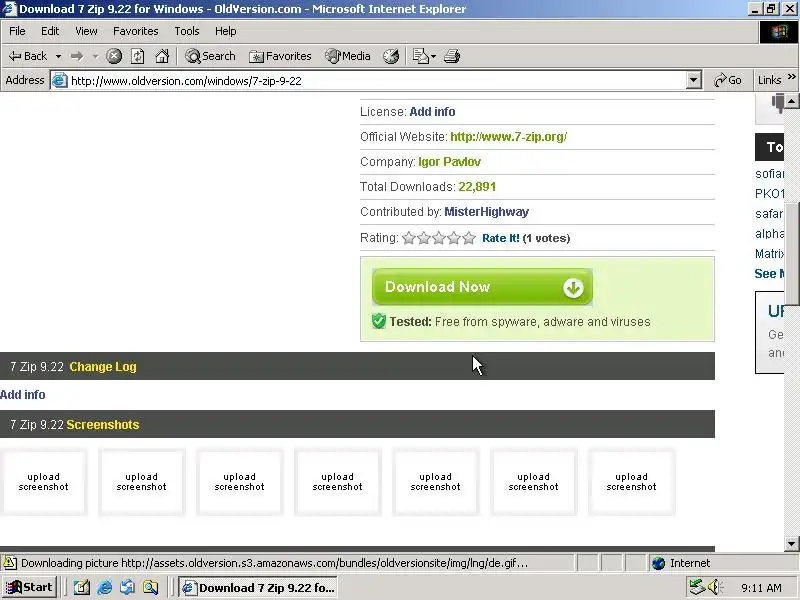Click the status bar warning icon

(x=9, y=563)
